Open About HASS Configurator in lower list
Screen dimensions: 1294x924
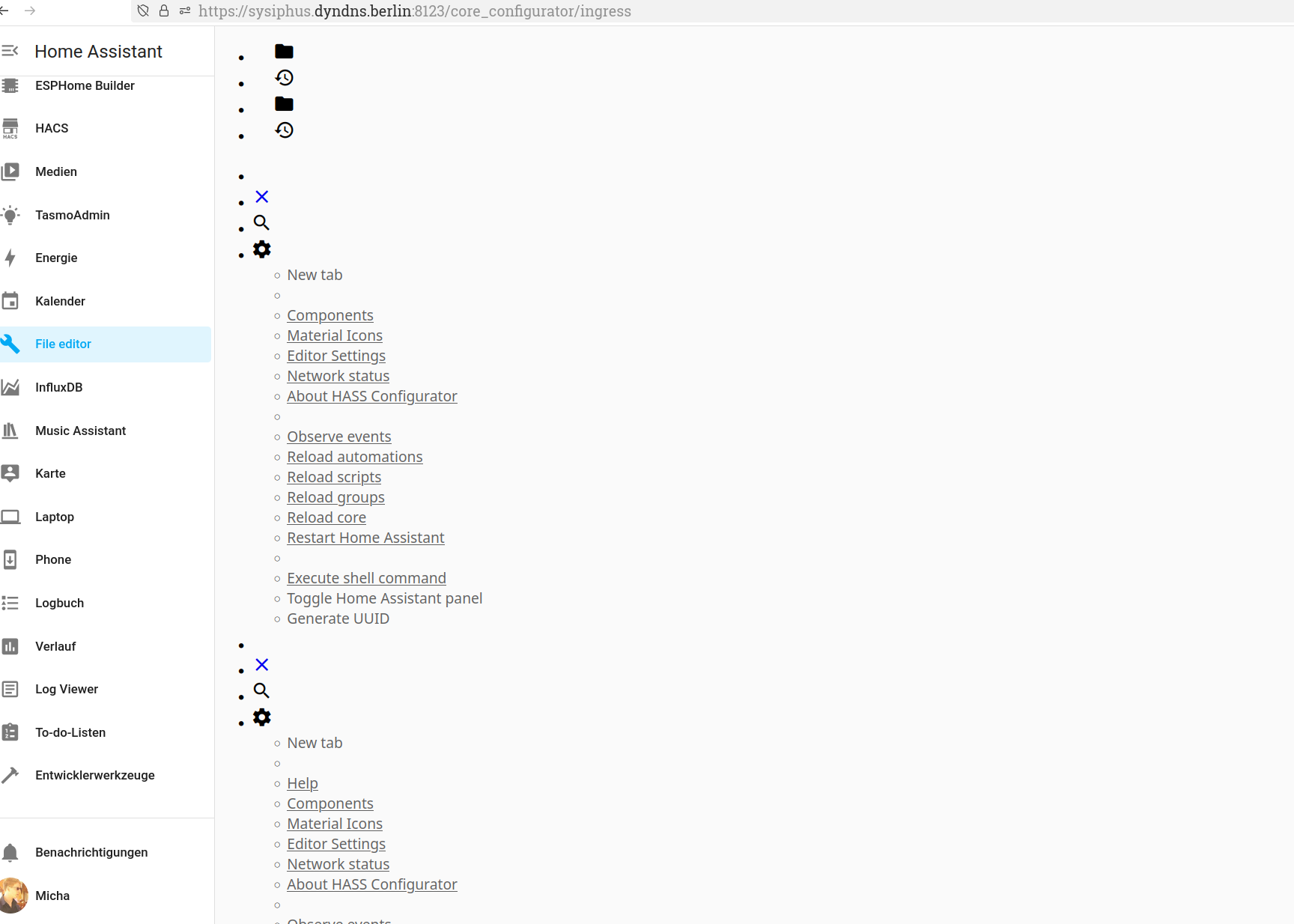372,884
